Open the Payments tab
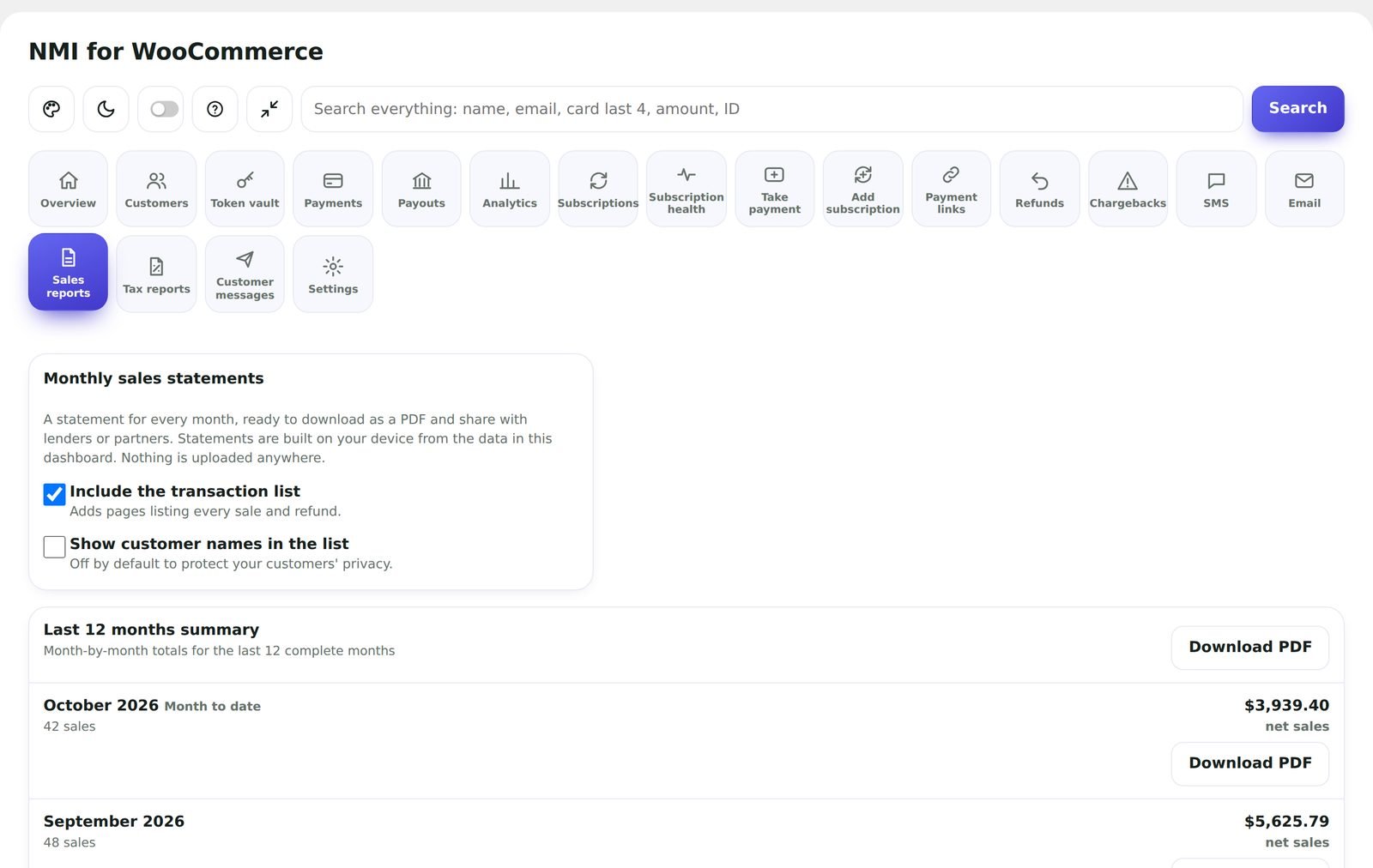Screen dimensions: 1373x868 click(x=333, y=189)
